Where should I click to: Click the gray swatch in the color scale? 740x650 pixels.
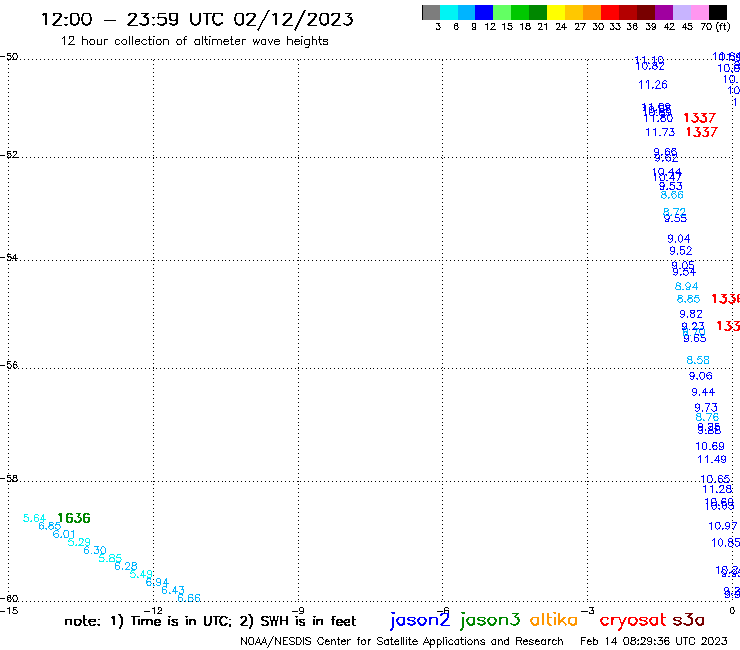click(431, 12)
